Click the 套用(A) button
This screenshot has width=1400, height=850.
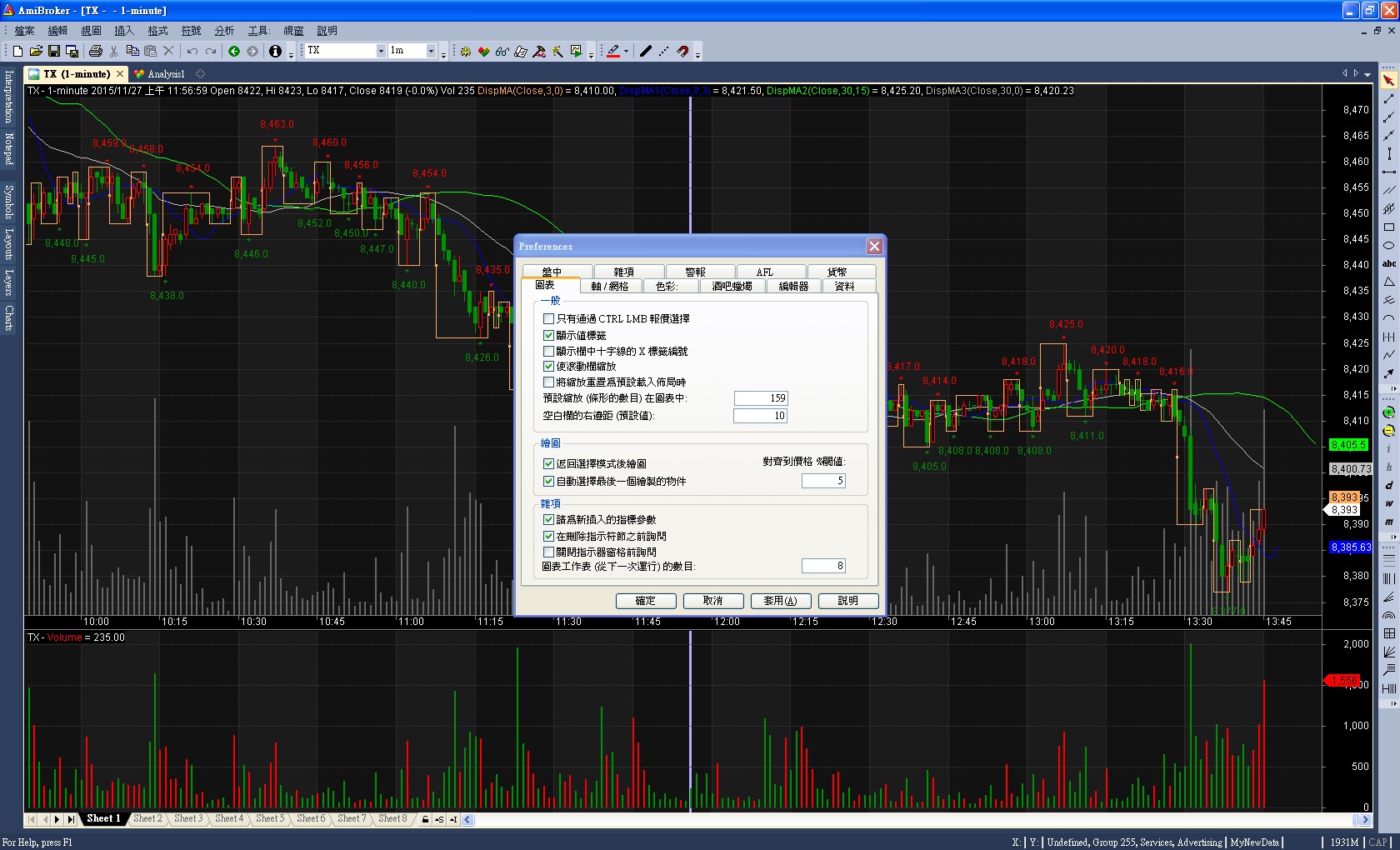tap(781, 601)
